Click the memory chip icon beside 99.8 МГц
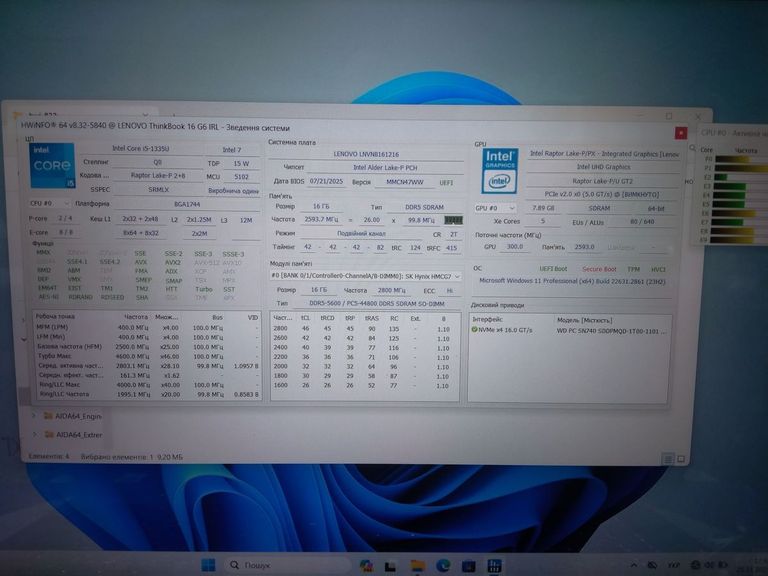768x576 pixels. [453, 220]
